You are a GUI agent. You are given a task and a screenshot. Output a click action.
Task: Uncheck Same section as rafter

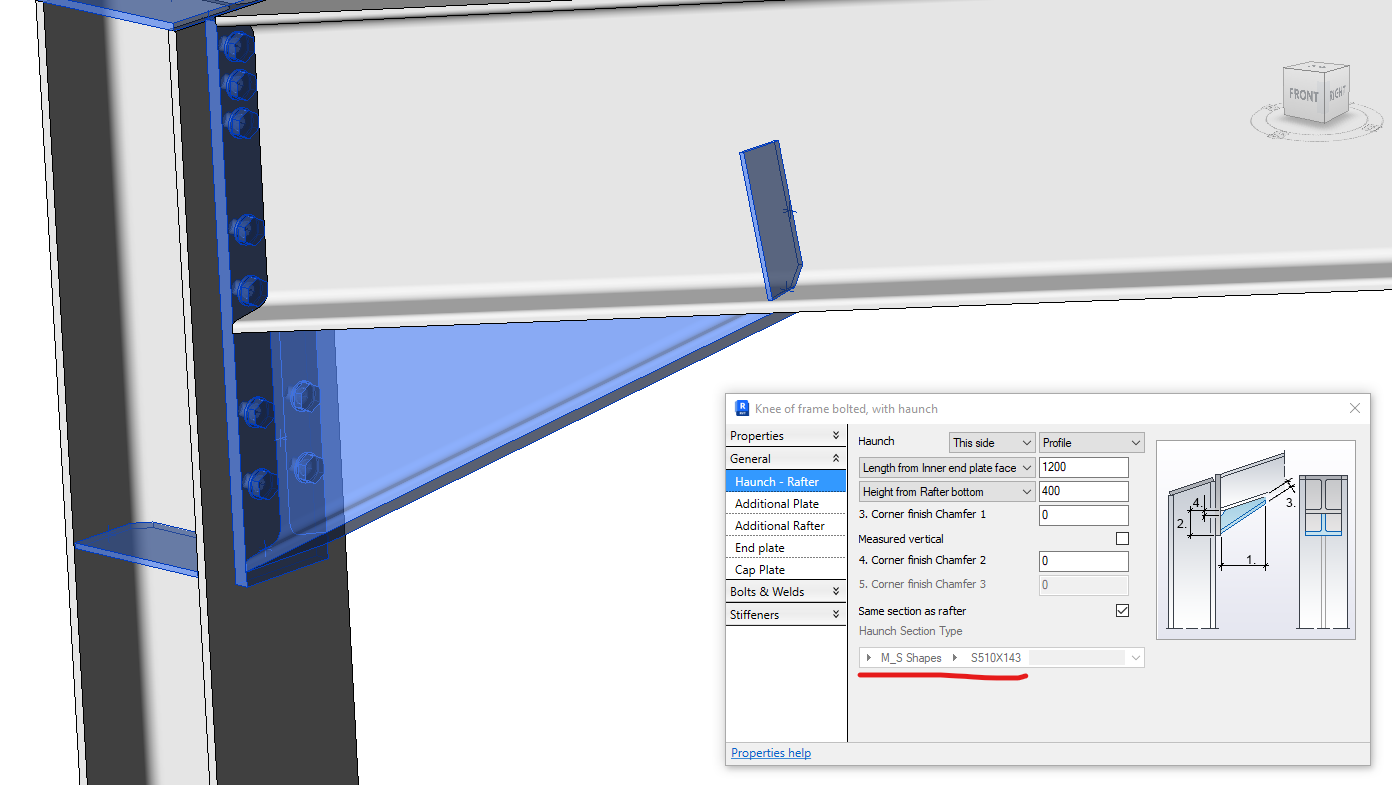(x=1122, y=611)
